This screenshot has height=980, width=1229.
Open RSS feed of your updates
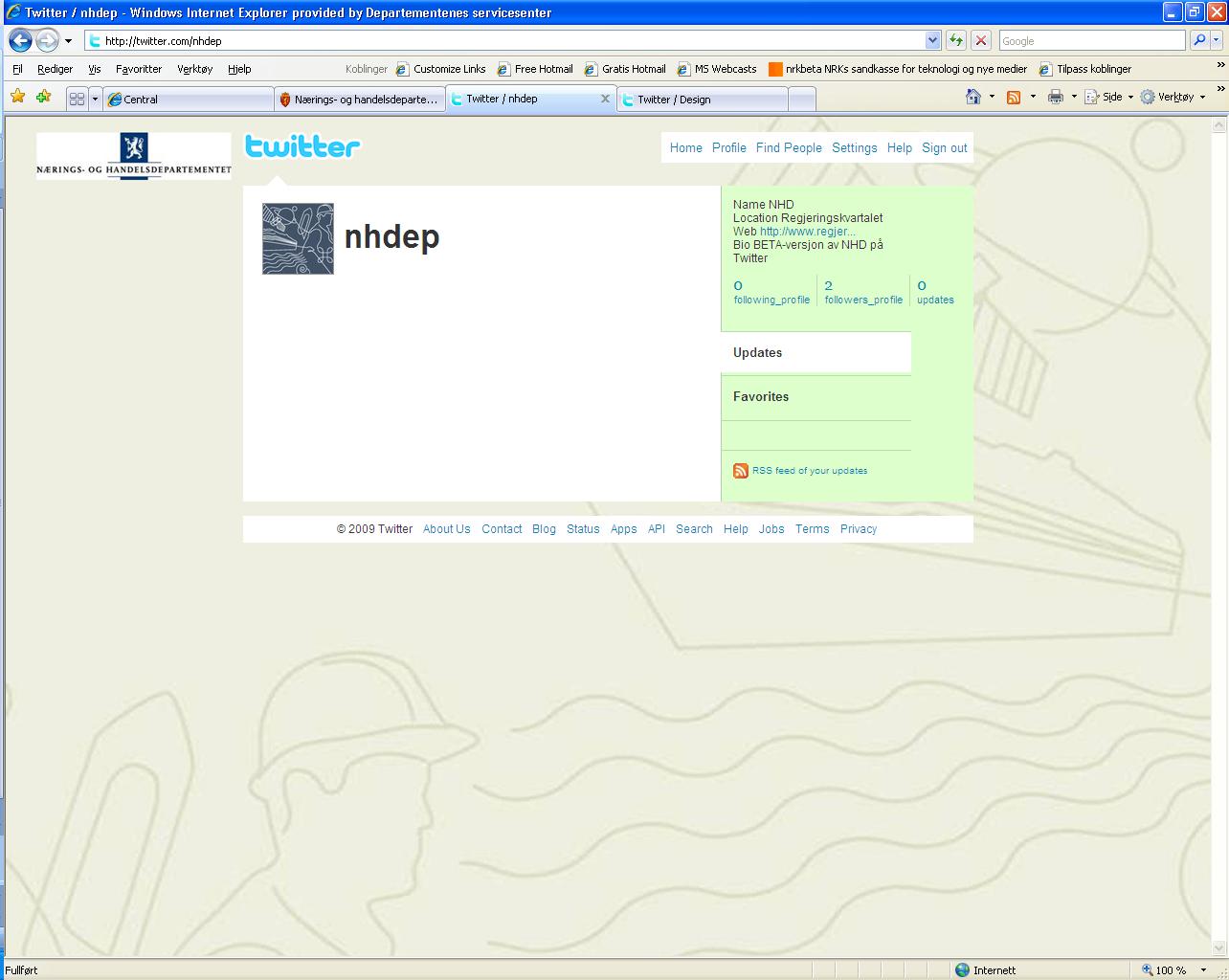[x=810, y=471]
